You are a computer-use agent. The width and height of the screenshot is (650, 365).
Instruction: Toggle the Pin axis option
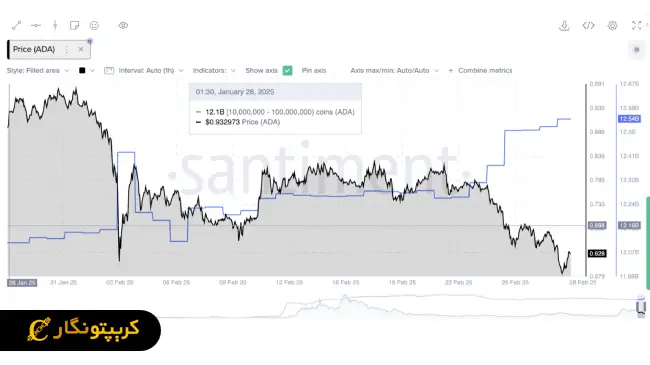click(x=314, y=71)
